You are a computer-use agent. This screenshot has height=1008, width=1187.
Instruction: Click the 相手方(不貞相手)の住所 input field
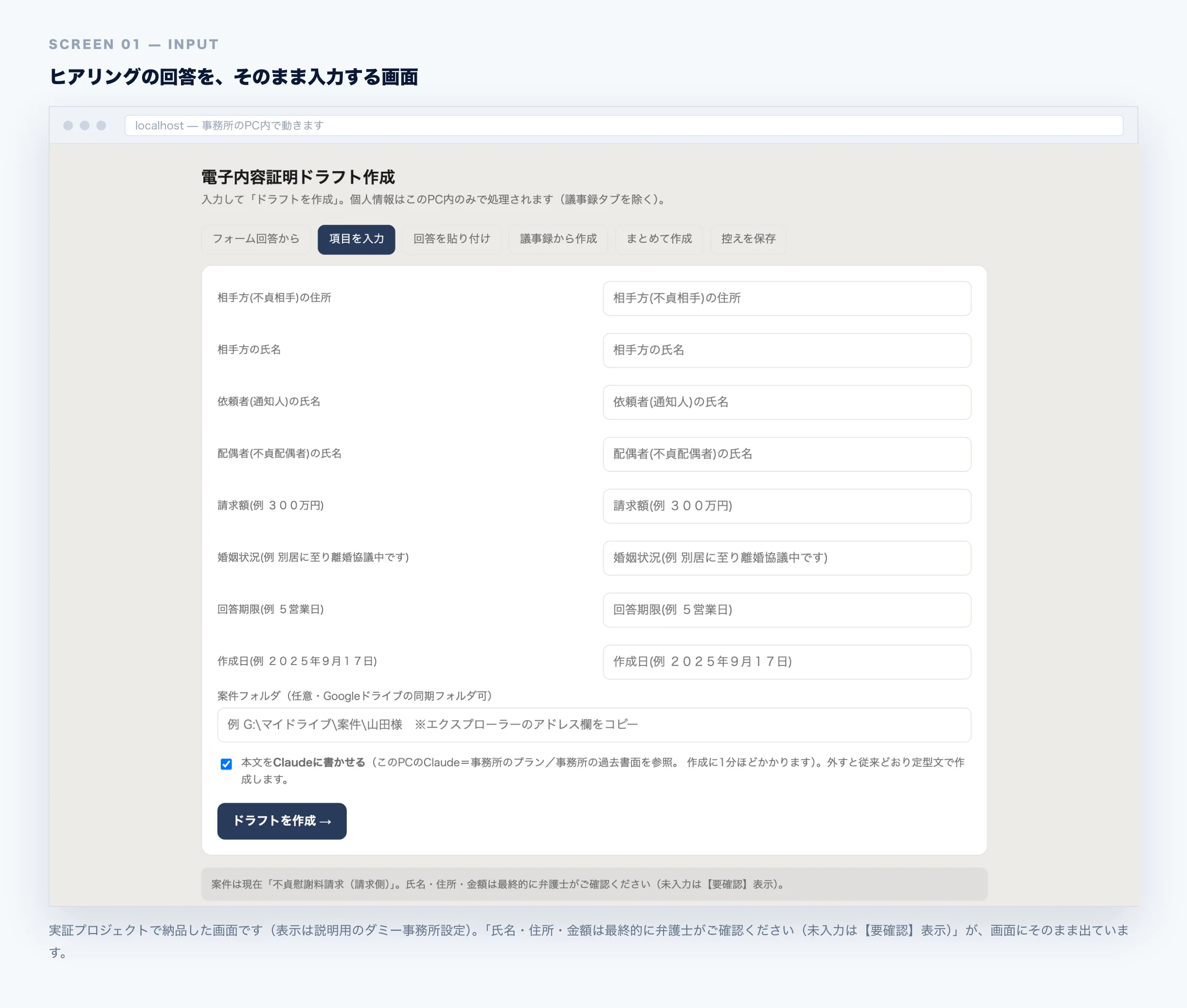[786, 298]
